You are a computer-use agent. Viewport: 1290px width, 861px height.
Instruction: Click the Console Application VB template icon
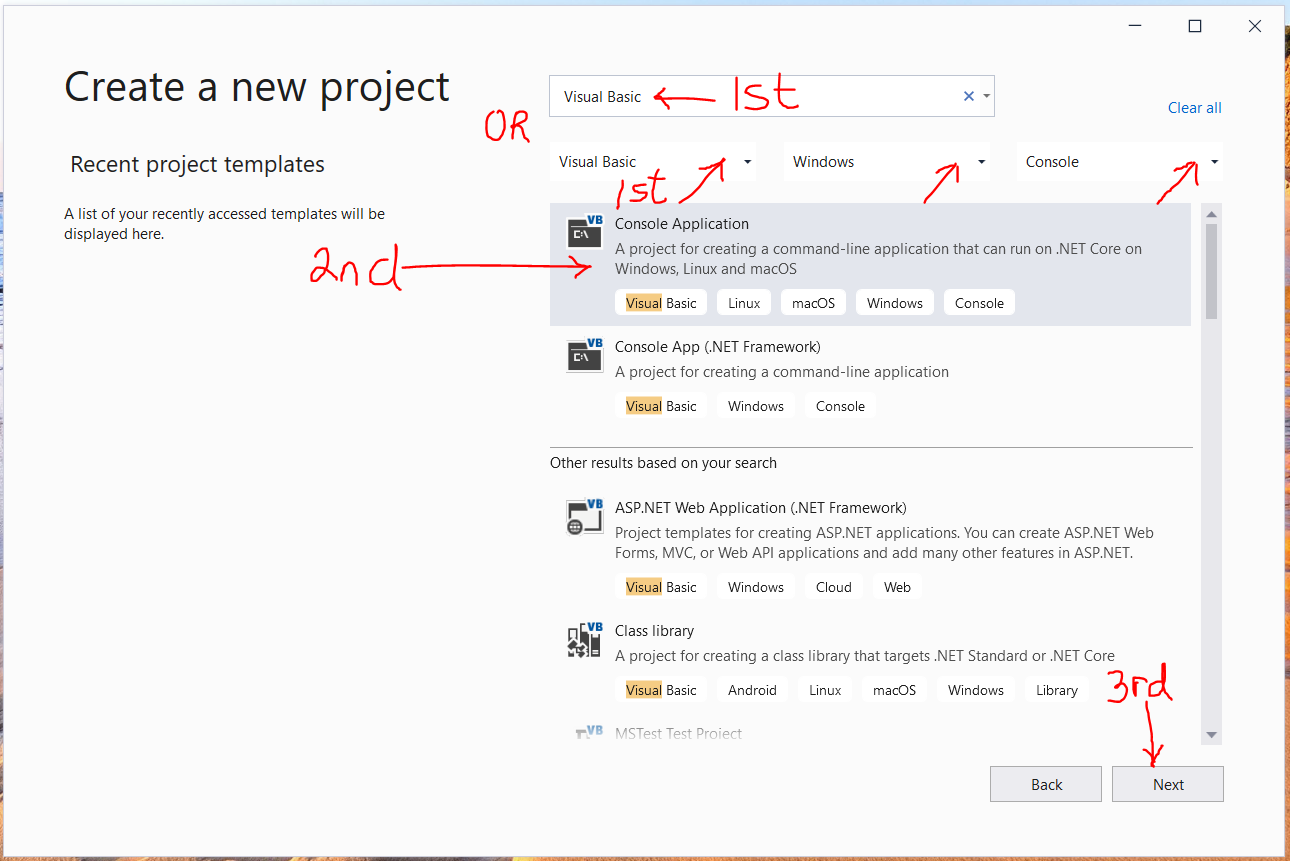(585, 232)
